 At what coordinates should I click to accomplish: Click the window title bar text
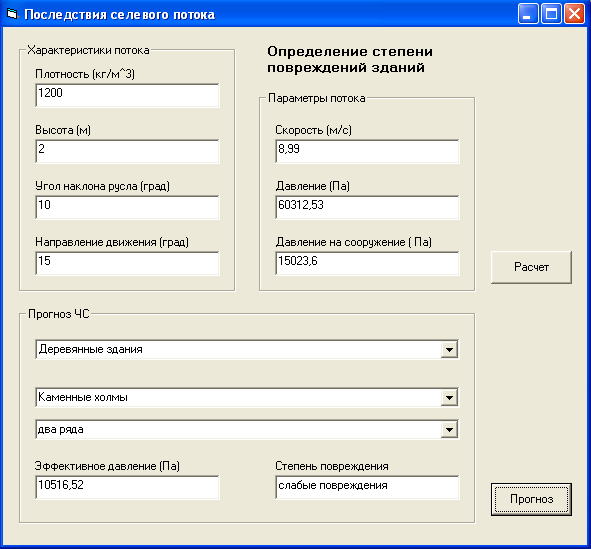pos(119,15)
